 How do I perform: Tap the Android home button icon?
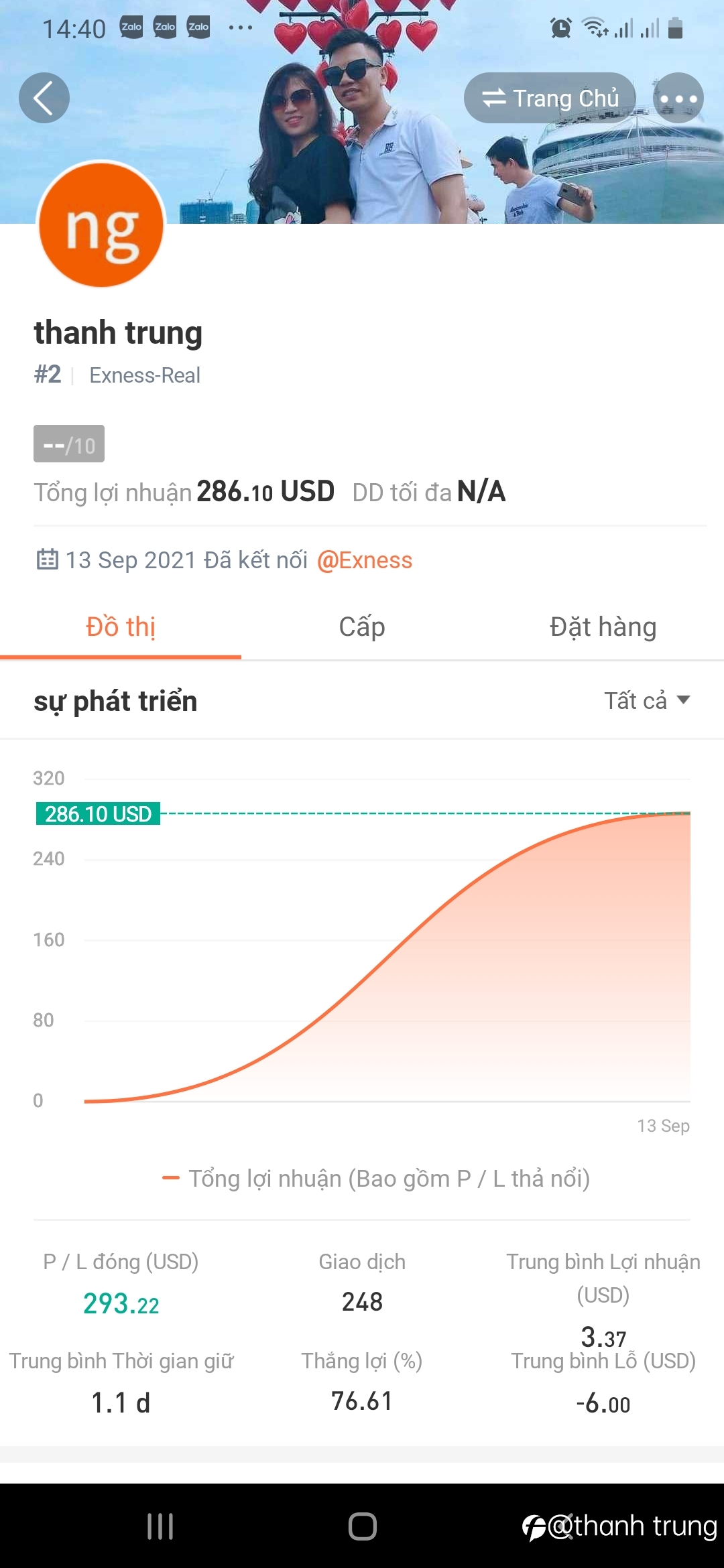point(363,1526)
